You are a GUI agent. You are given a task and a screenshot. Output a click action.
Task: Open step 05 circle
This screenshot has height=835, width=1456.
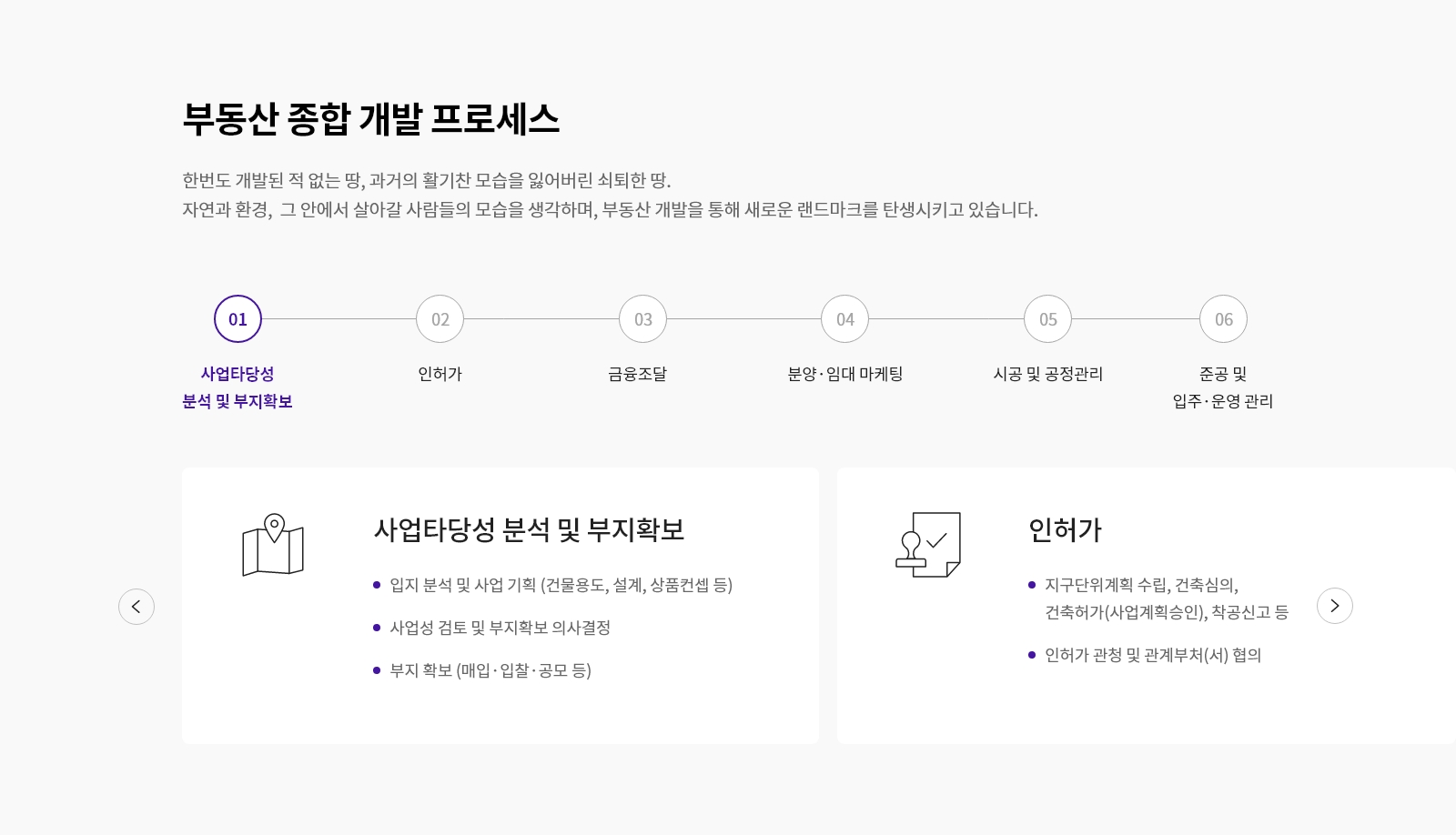pos(1048,319)
